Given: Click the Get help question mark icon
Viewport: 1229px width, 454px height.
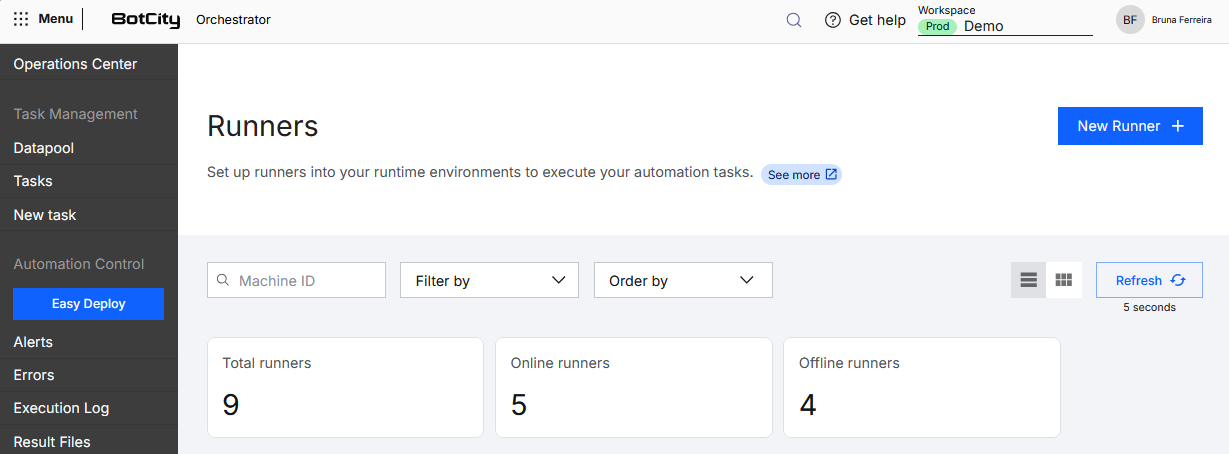Looking at the screenshot, I should tap(833, 20).
